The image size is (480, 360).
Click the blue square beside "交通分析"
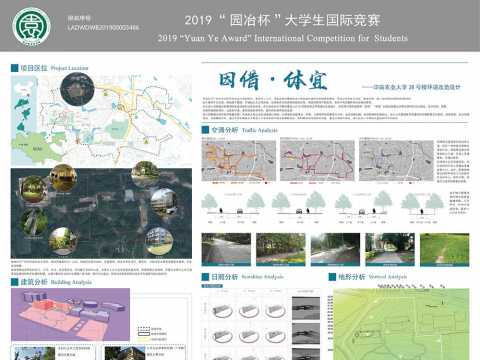click(205, 130)
